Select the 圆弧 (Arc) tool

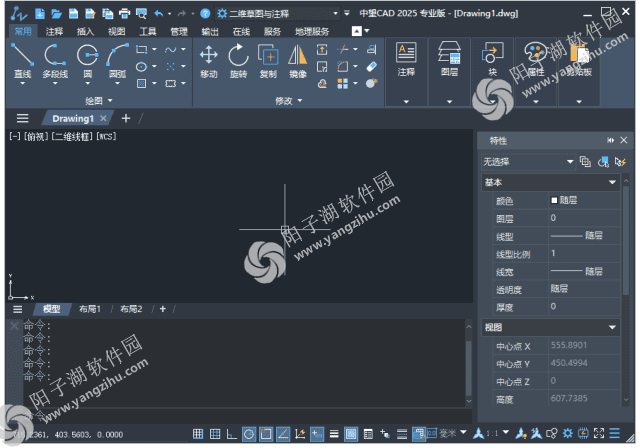tap(118, 61)
